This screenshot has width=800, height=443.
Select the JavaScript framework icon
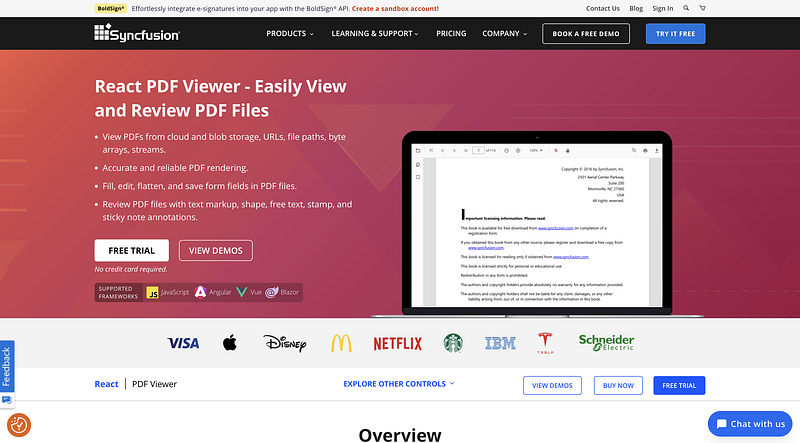coord(152,292)
